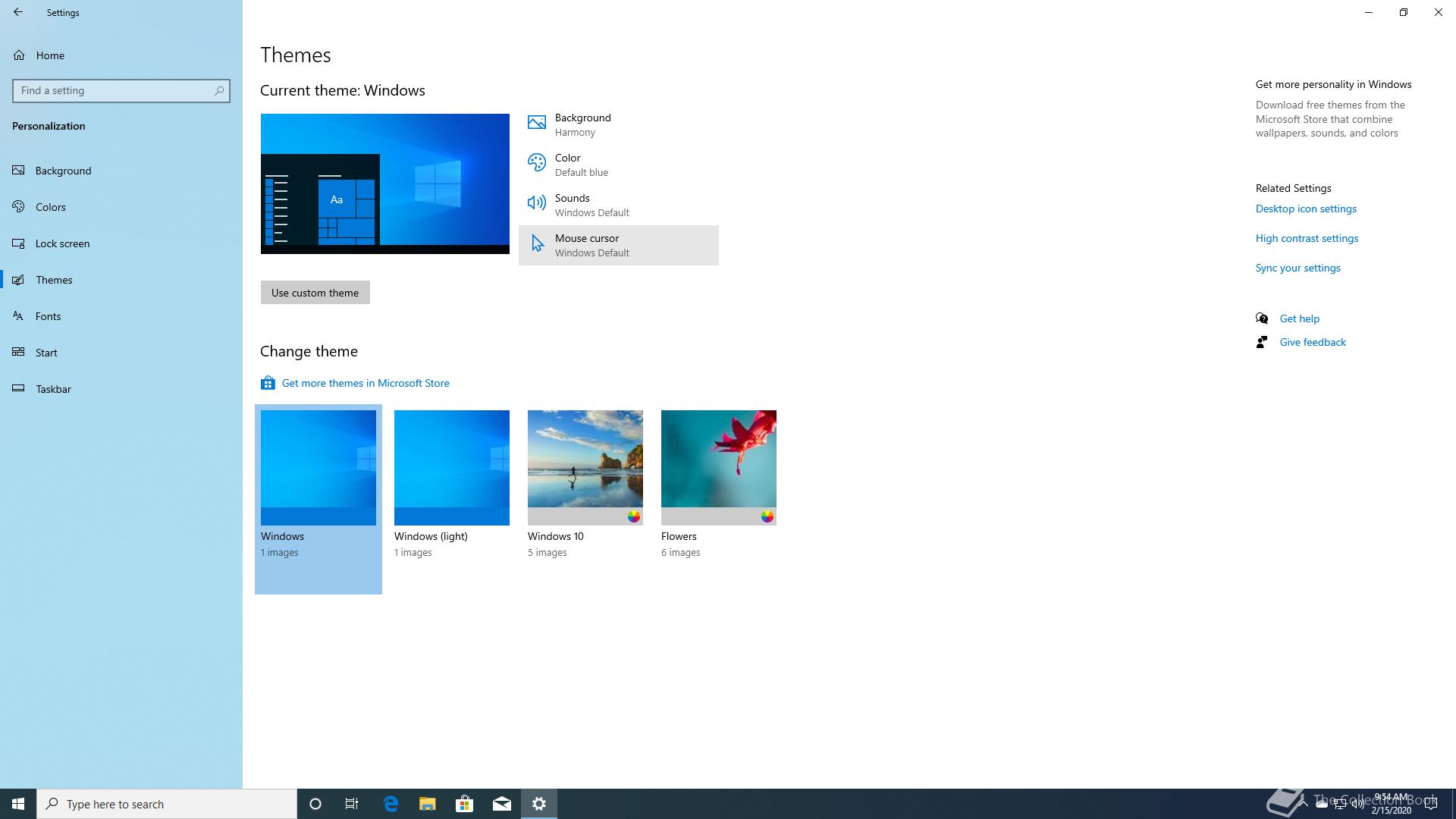
Task: Navigate to the Taskbar settings page
Action: tap(53, 389)
